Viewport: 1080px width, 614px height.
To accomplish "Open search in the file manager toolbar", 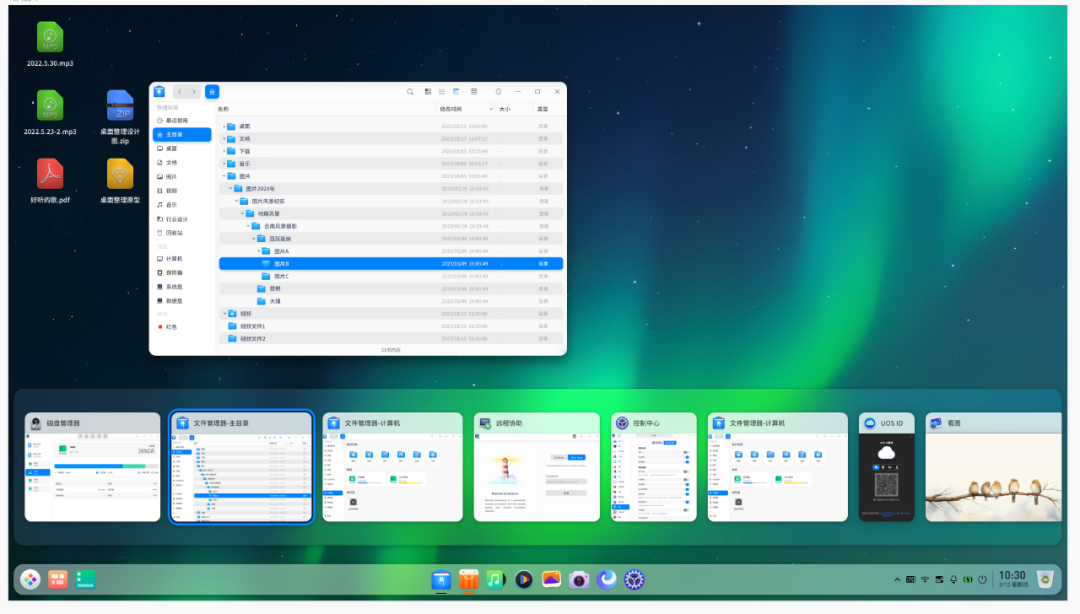I will point(410,90).
